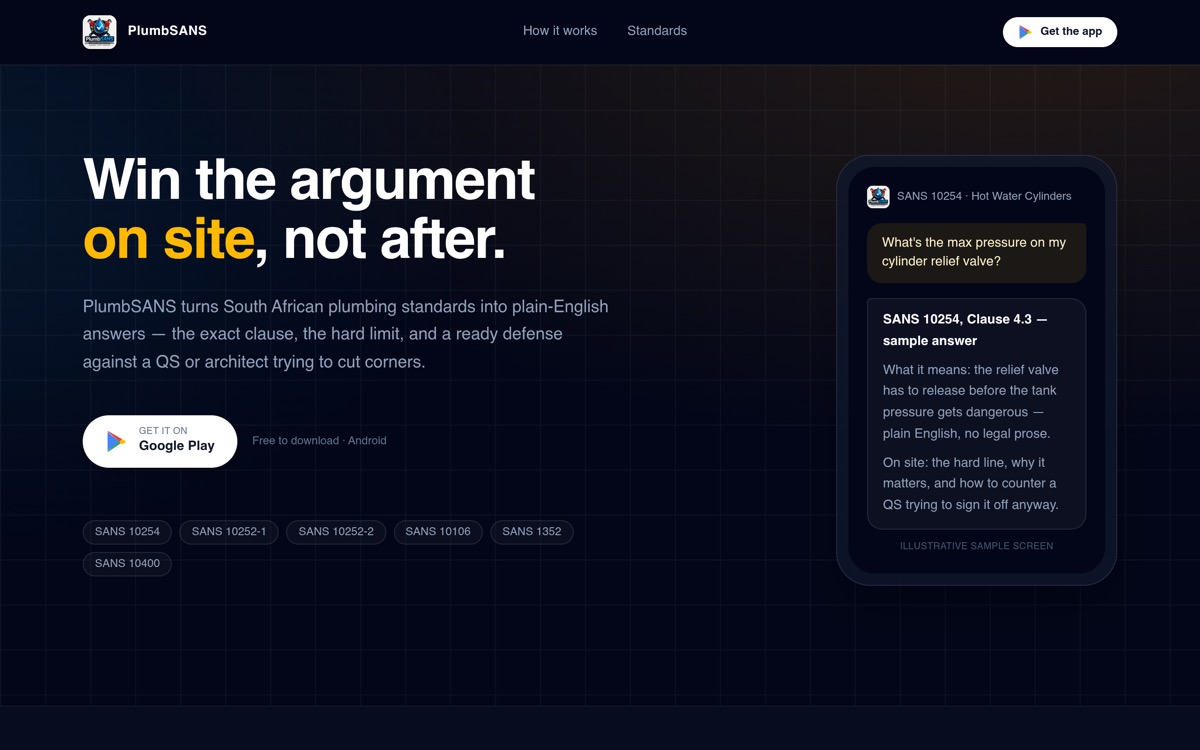
Task: Select the SANS 10400 tag
Action: tap(127, 564)
